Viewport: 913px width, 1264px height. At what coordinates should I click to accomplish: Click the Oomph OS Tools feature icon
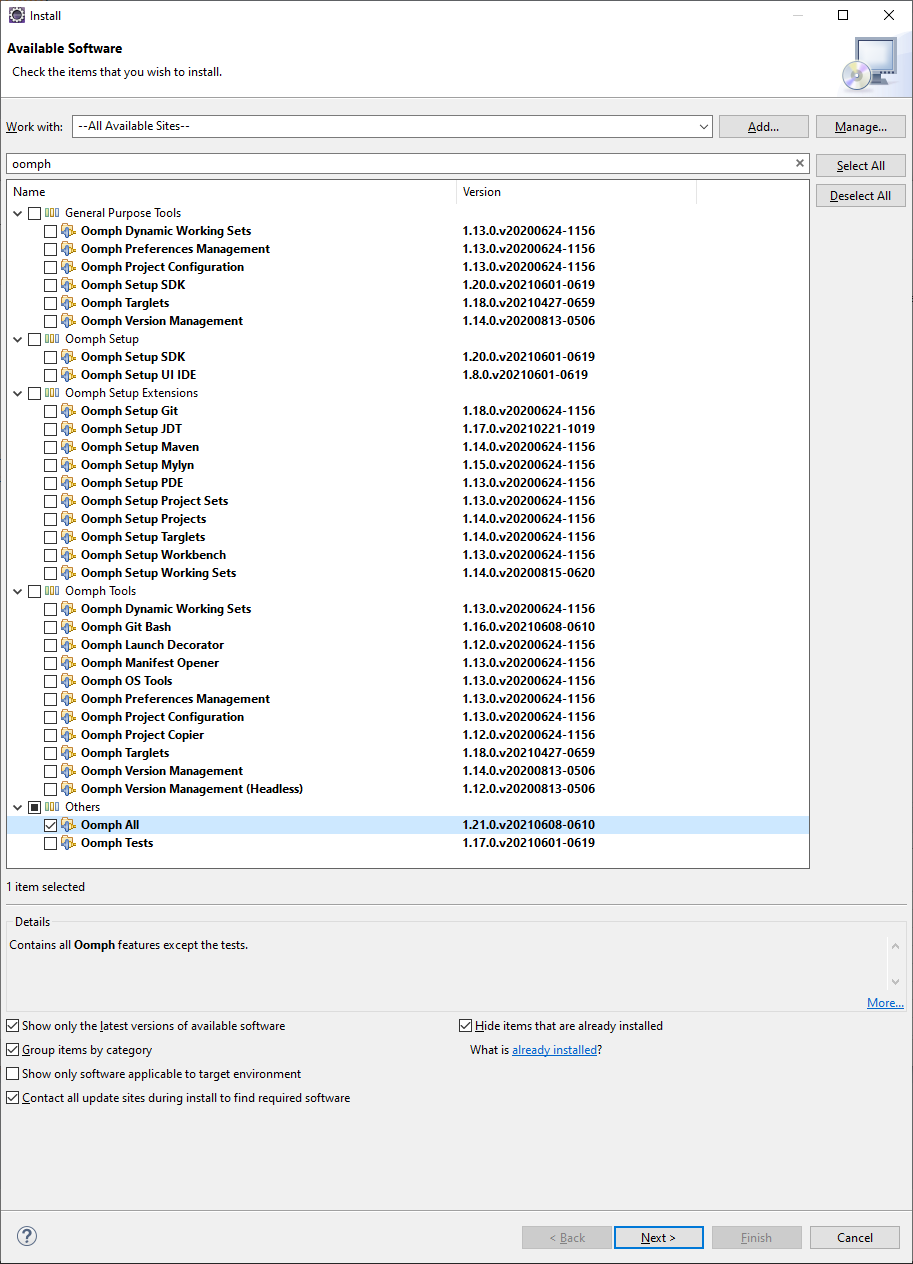pos(68,681)
